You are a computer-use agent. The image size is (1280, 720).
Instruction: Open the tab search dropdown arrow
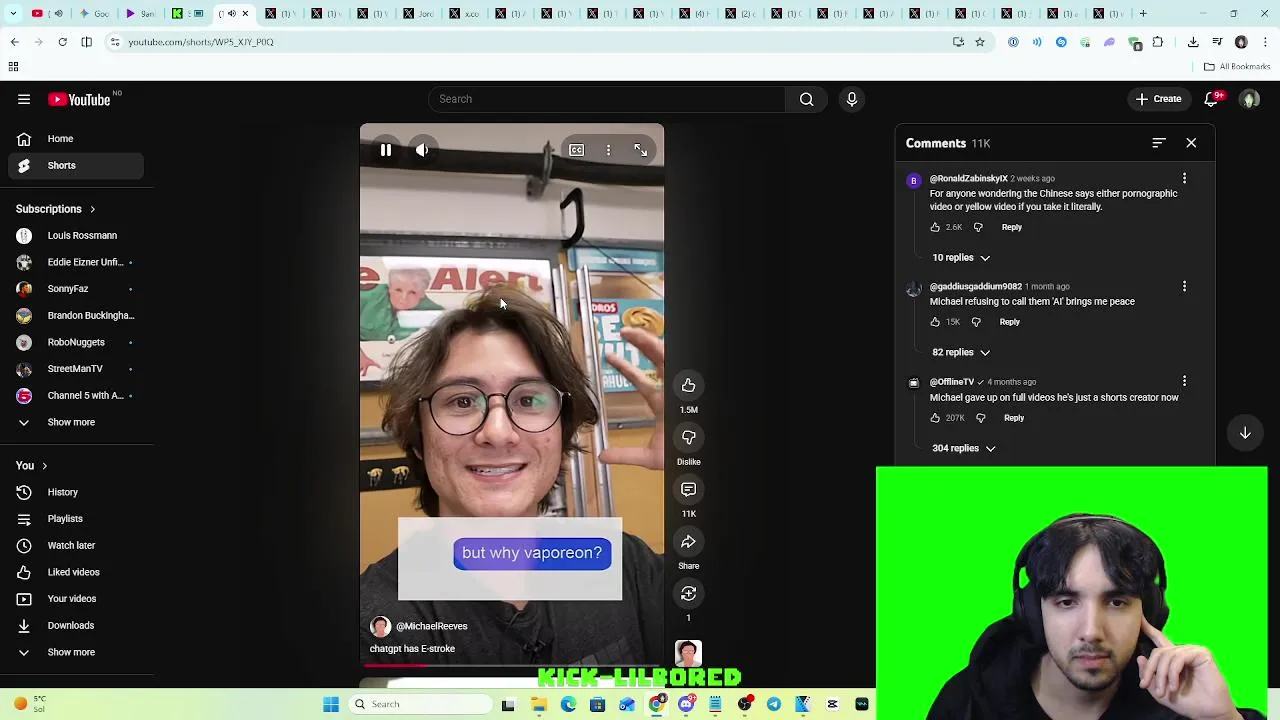click(13, 14)
